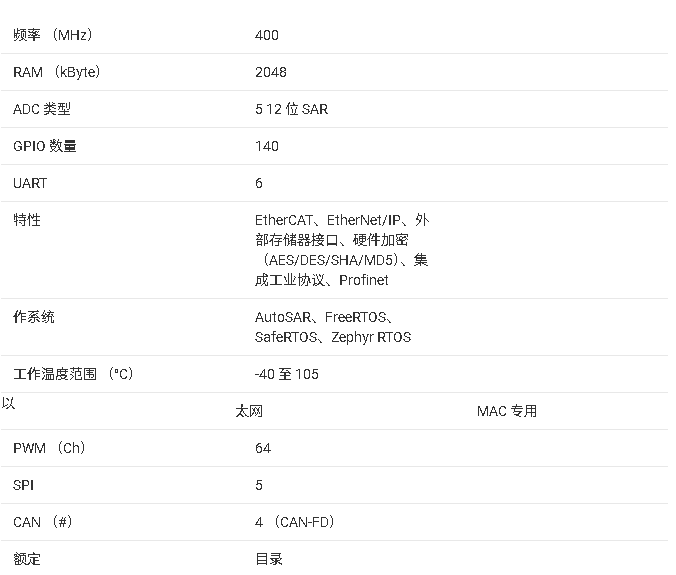Select the 140 GPIO value

[267, 146]
